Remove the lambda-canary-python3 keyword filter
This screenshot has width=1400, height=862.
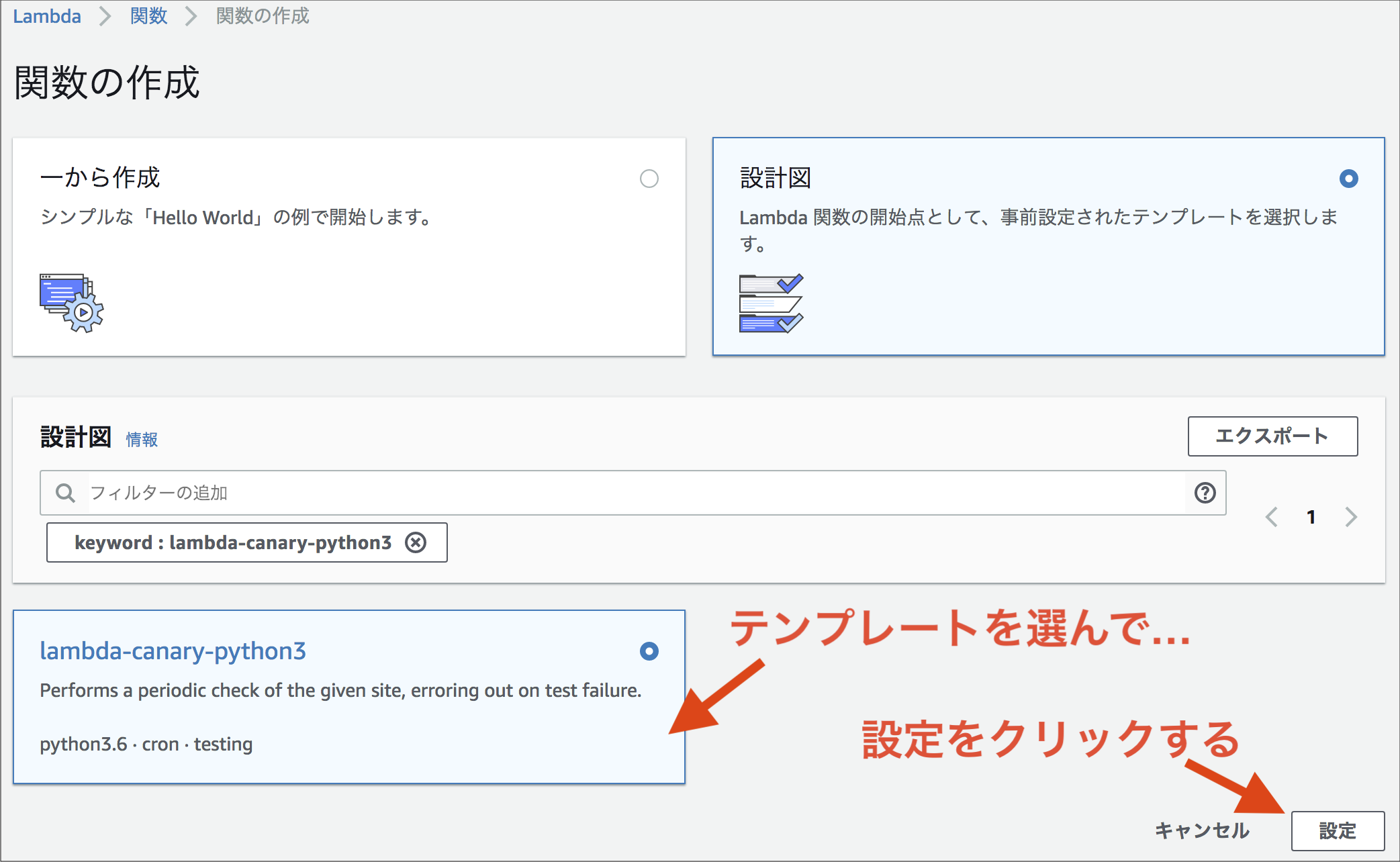click(x=416, y=542)
